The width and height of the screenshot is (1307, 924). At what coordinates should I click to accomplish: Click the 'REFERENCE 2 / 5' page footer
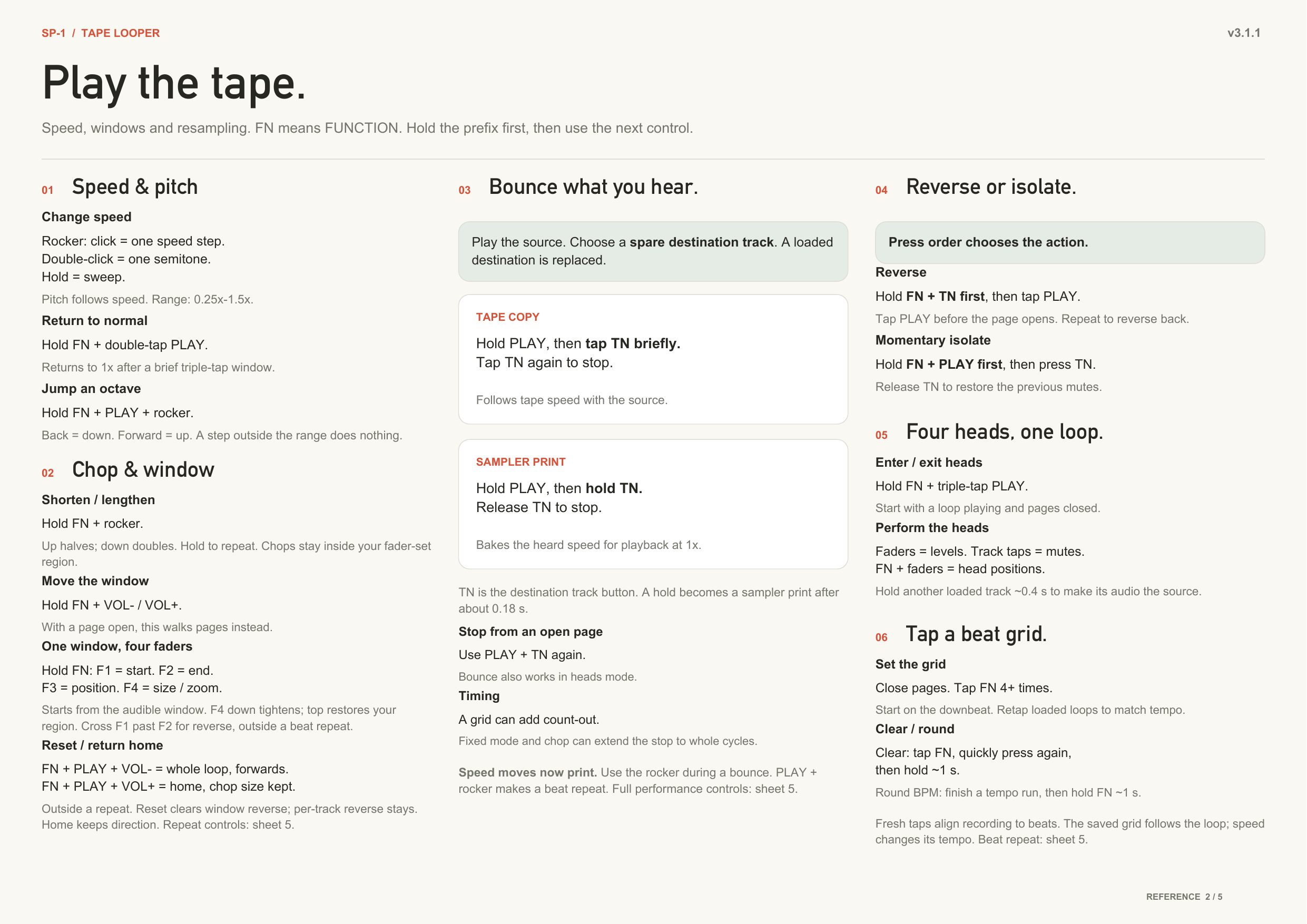[1184, 897]
